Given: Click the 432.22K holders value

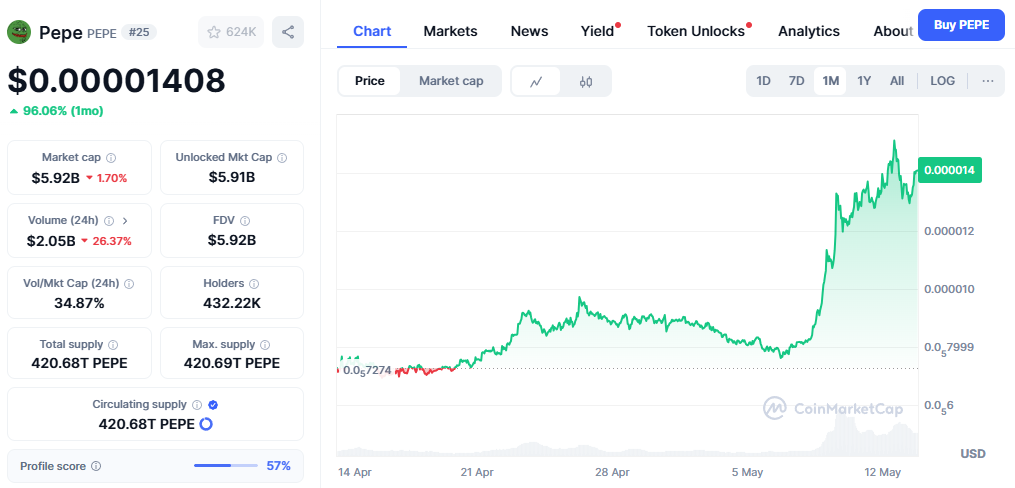Looking at the screenshot, I should (232, 303).
